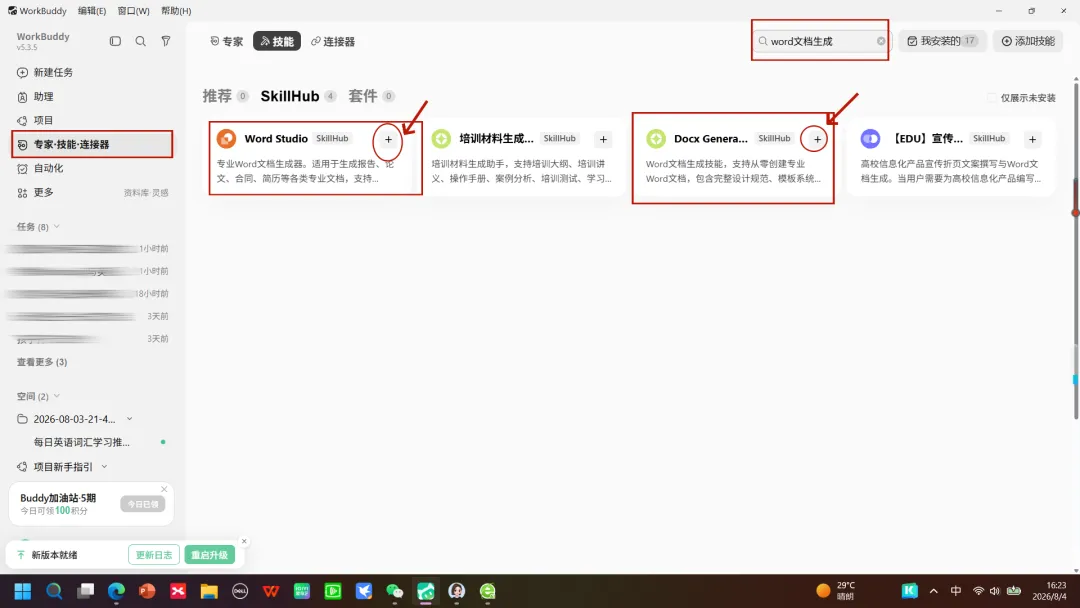Image resolution: width=1080 pixels, height=608 pixels.
Task: Open Microsoft Edge from taskbar
Action: (116, 591)
